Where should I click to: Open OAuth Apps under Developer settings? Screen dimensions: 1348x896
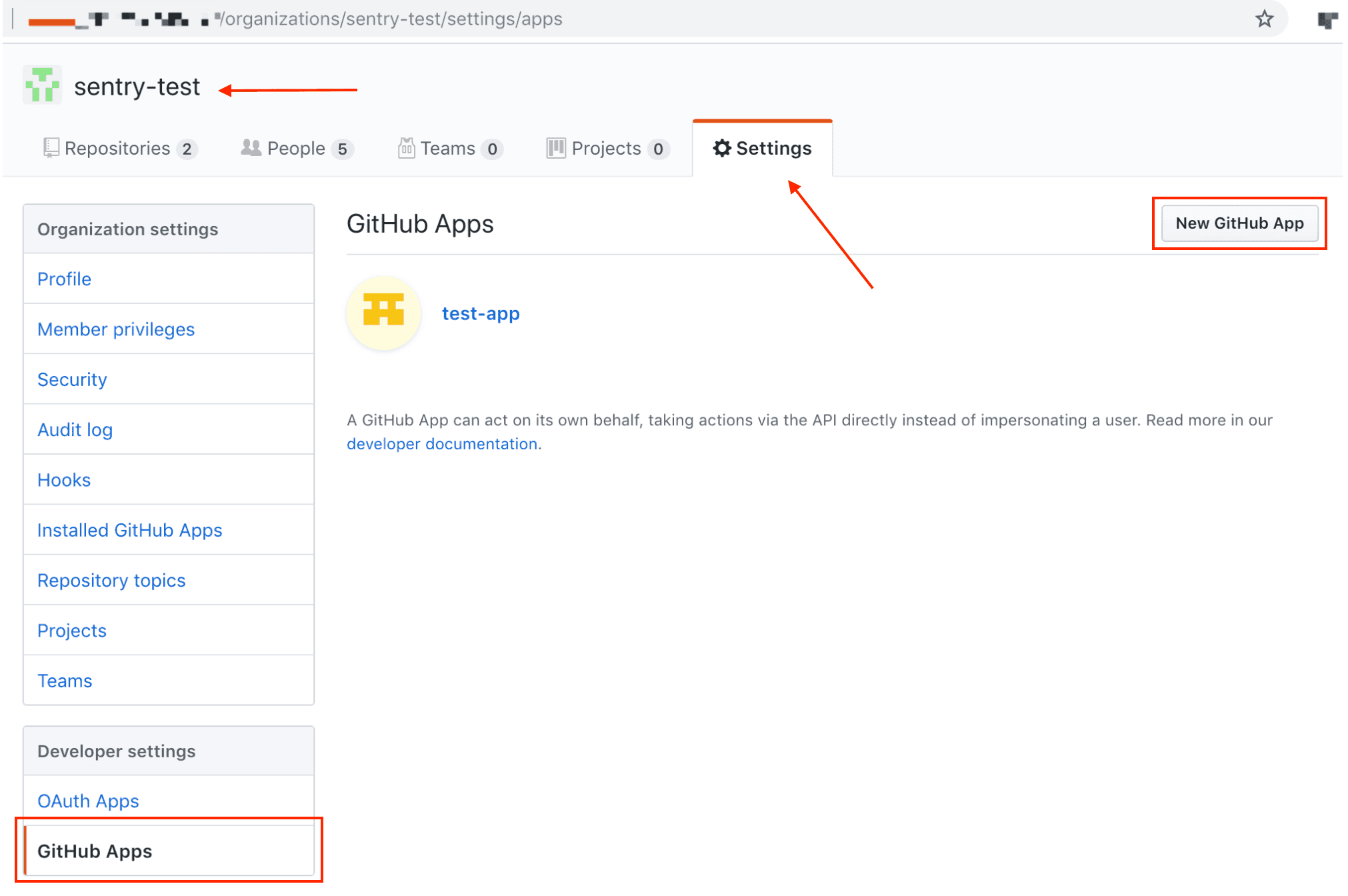[x=88, y=801]
